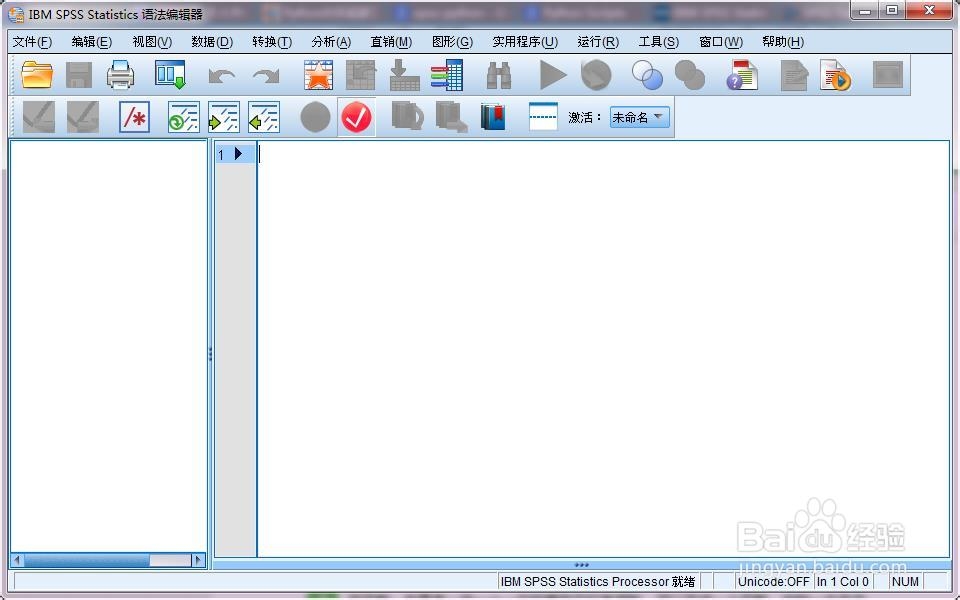Click the indent syntax right arrow icon
Image resolution: width=960 pixels, height=600 pixels.
point(223,117)
